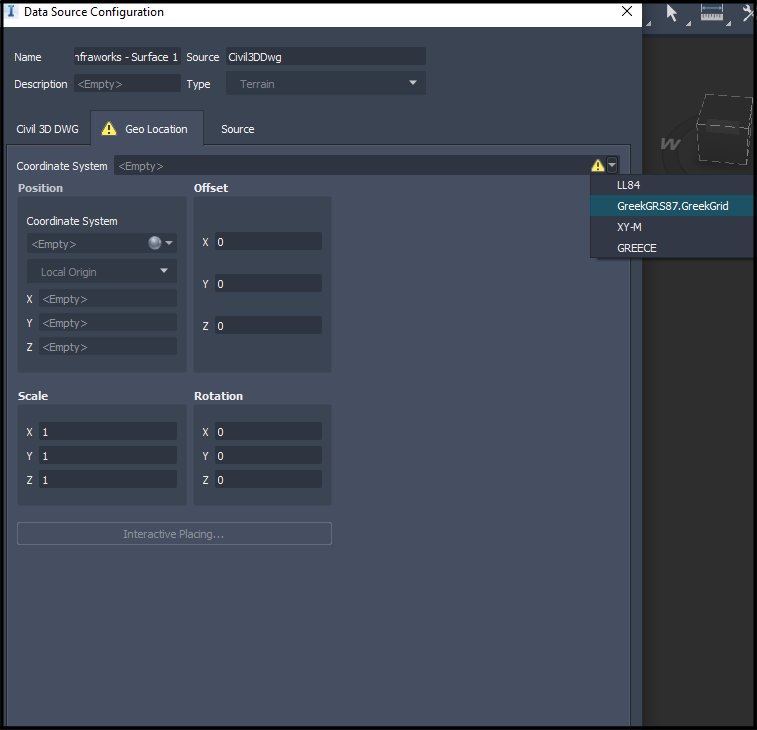Collapse the top Coordinate System dropdown arrow
Image resolution: width=757 pixels, height=730 pixels.
coord(612,166)
